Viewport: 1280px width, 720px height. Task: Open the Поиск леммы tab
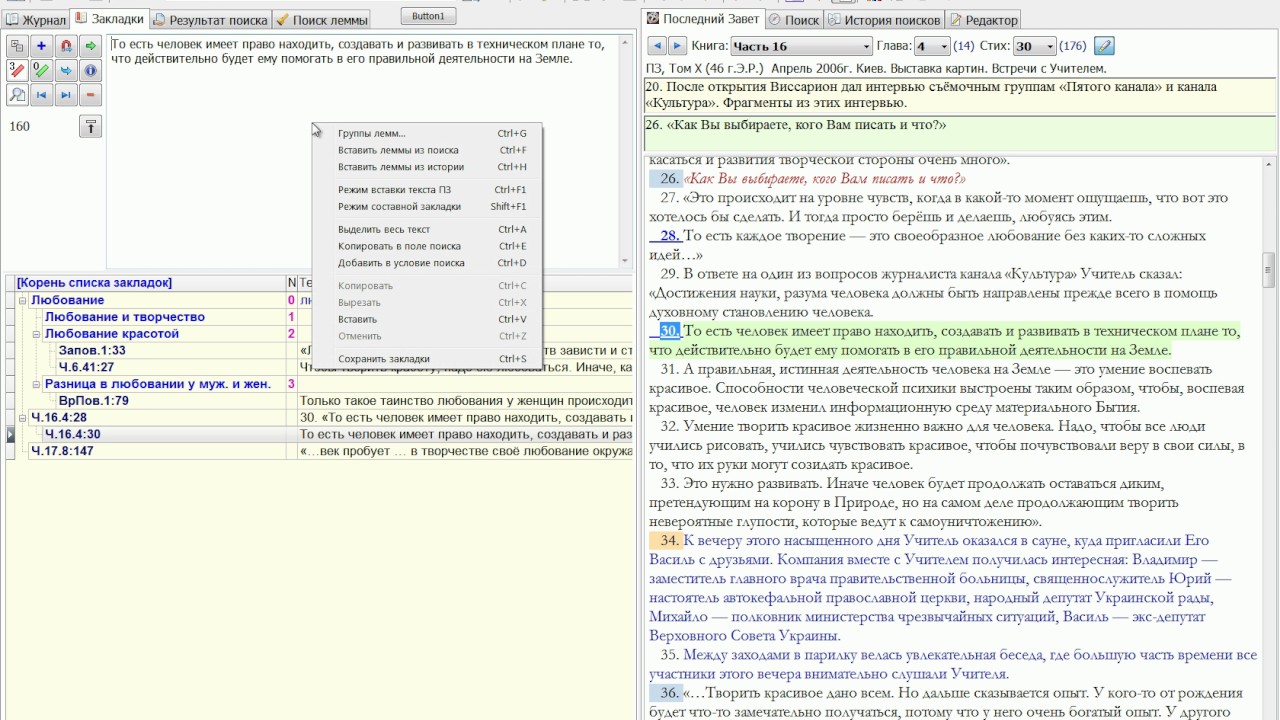tap(321, 19)
